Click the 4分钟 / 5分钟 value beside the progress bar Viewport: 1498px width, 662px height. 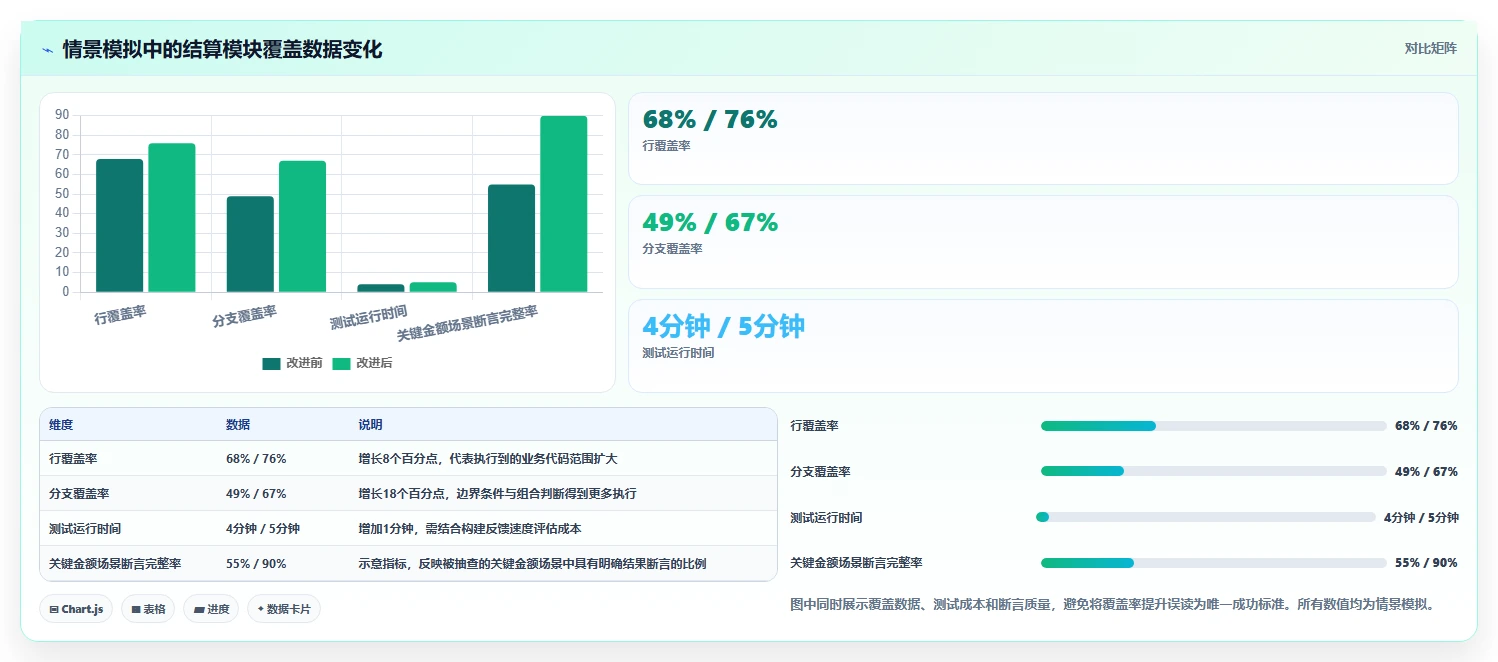coord(1421,517)
